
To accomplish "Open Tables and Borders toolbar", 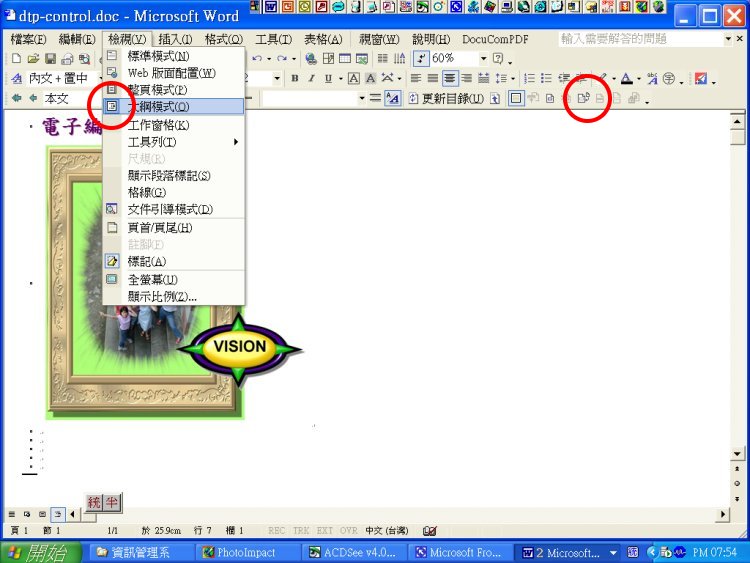I will pos(328,59).
